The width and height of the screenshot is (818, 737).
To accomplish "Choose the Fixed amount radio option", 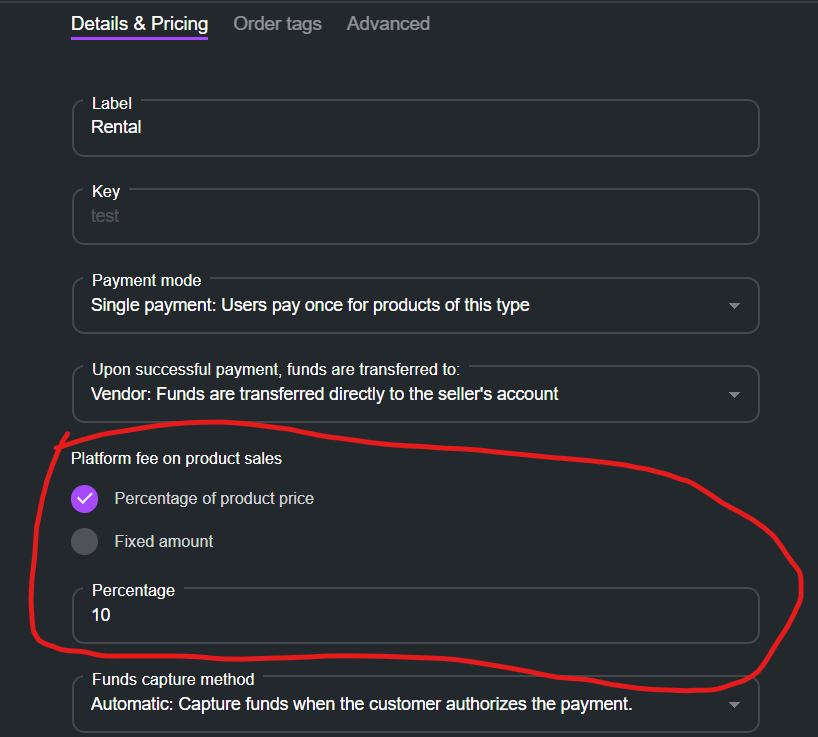I will (x=85, y=541).
